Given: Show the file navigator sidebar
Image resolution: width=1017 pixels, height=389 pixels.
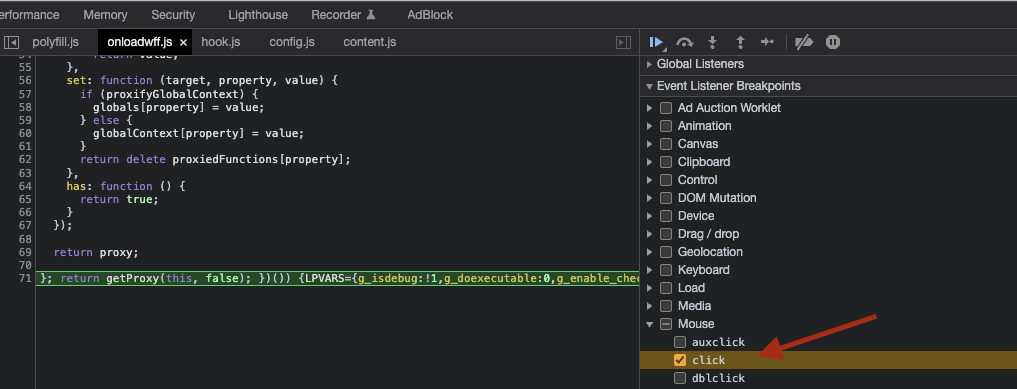Looking at the screenshot, I should (x=11, y=42).
